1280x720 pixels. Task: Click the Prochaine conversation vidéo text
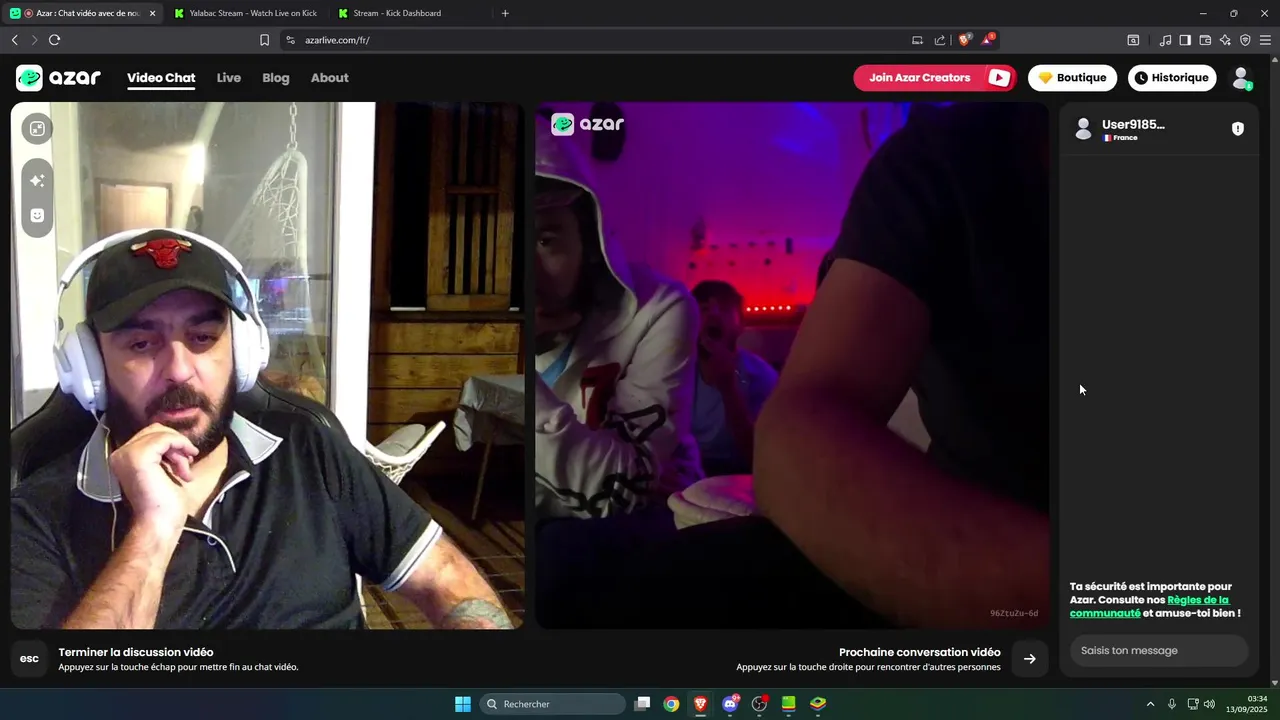(x=920, y=652)
